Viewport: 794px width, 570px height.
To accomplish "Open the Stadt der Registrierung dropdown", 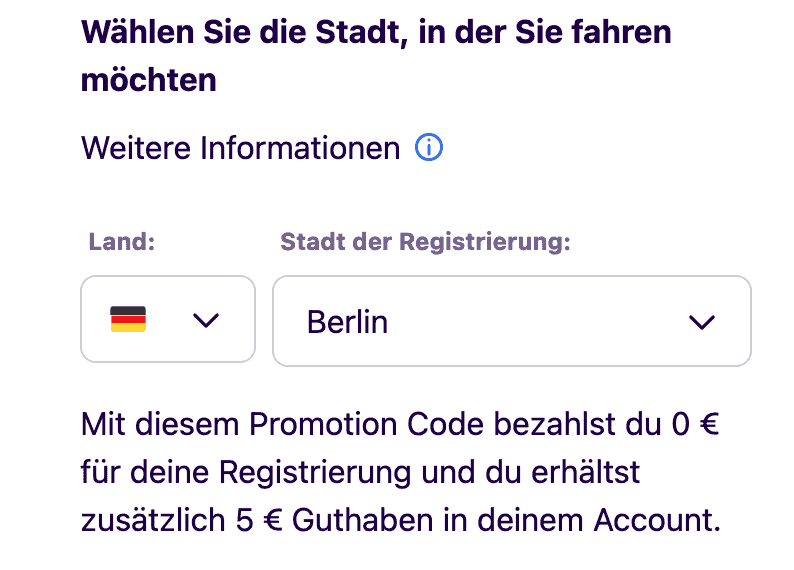I will pyautogui.click(x=511, y=321).
